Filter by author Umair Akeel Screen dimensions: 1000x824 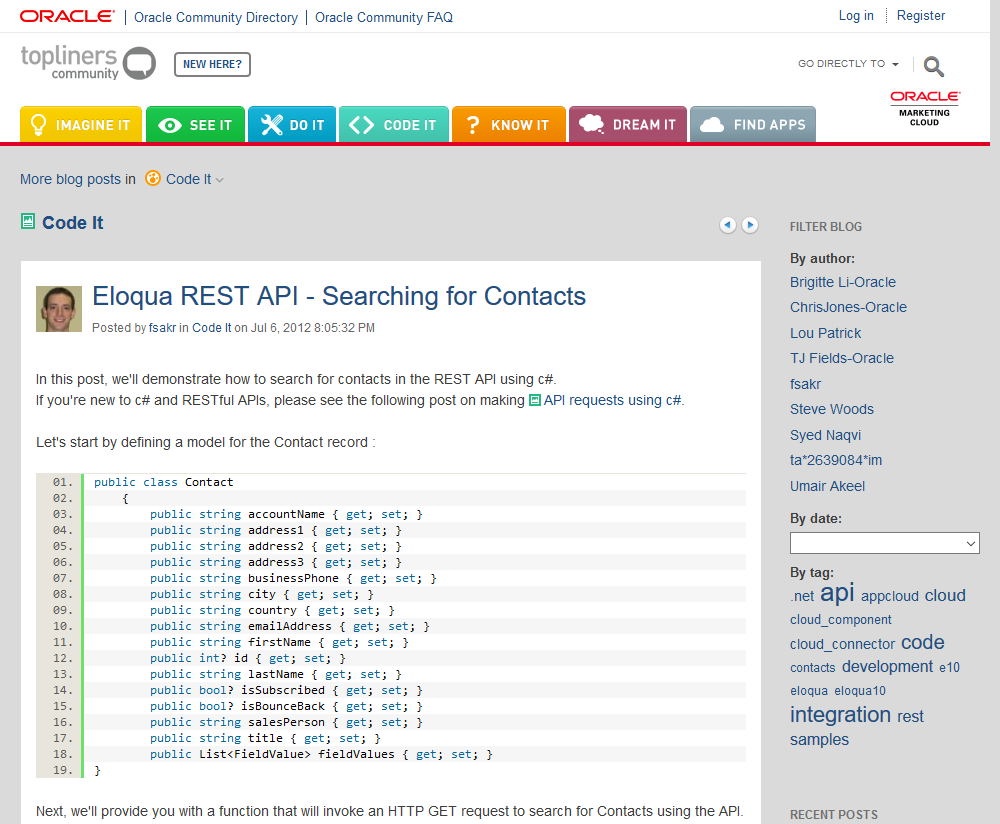coord(827,487)
